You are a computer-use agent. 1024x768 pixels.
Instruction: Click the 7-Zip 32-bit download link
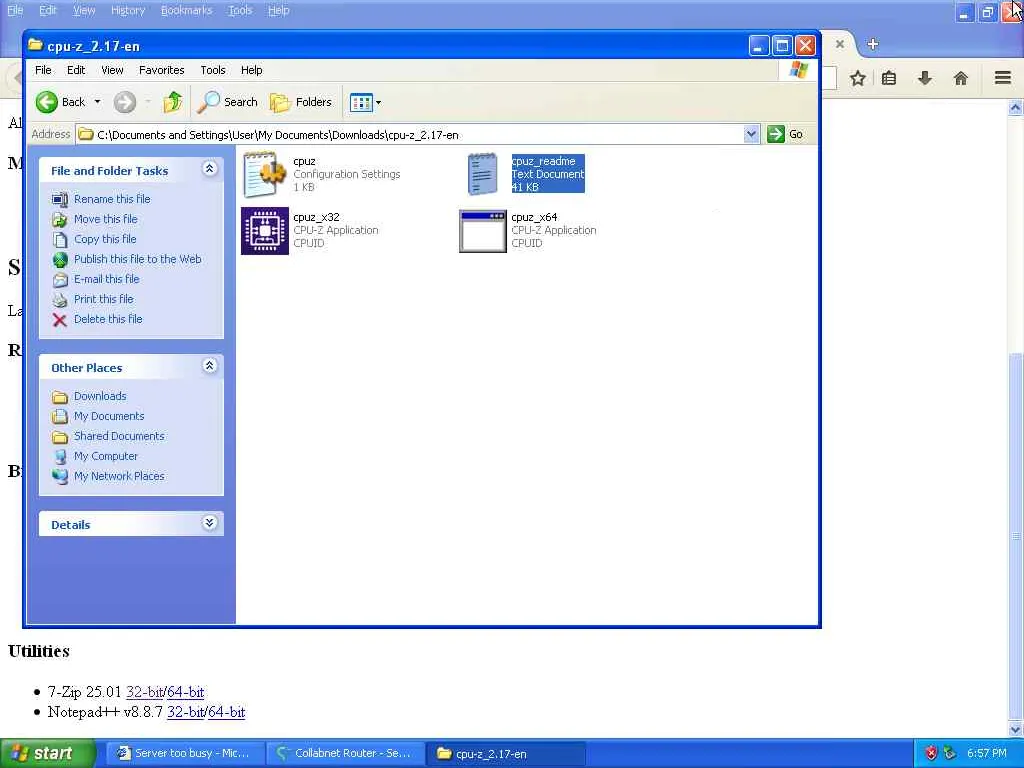[144, 692]
